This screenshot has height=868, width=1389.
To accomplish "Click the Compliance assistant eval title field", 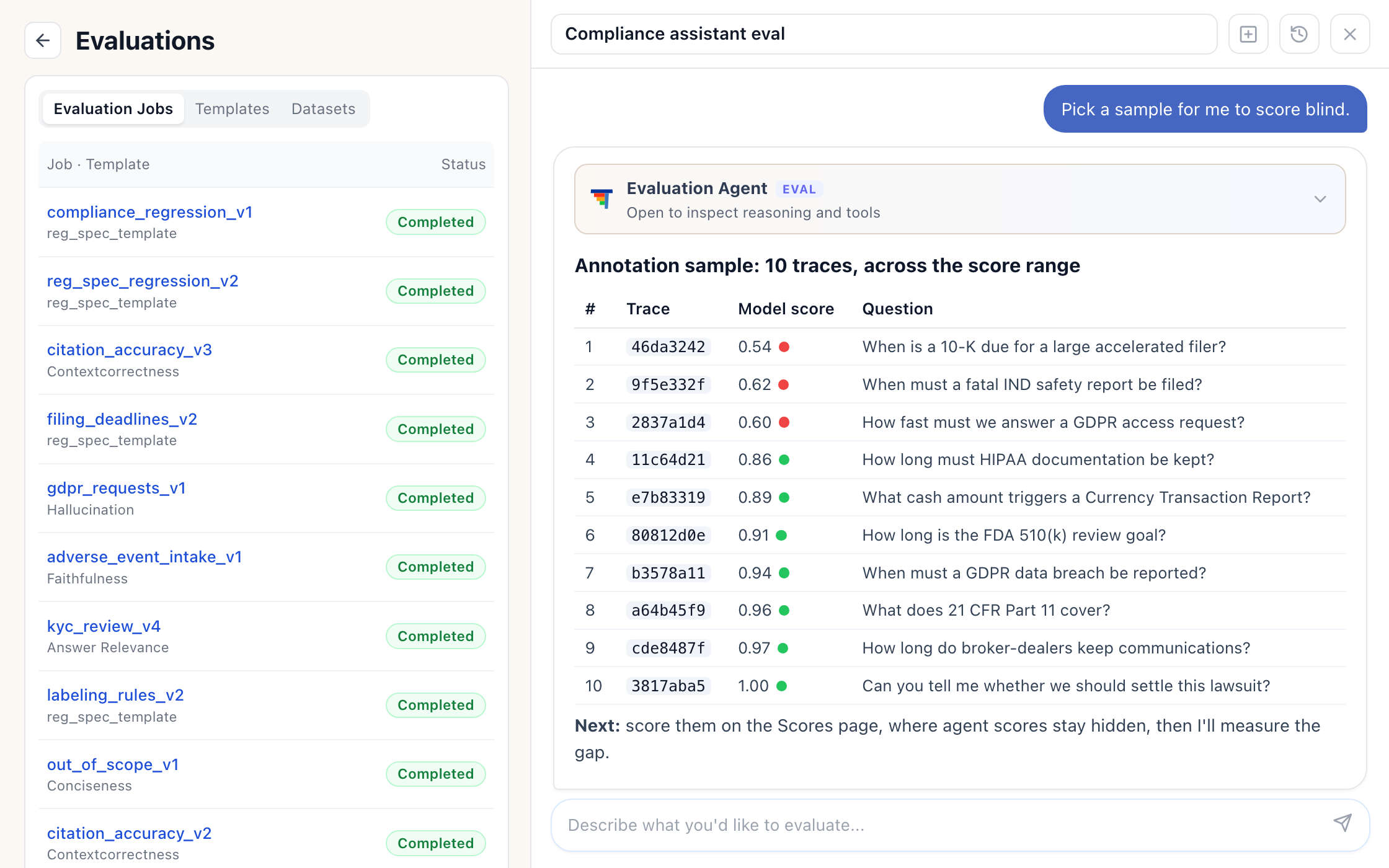I will click(x=884, y=34).
